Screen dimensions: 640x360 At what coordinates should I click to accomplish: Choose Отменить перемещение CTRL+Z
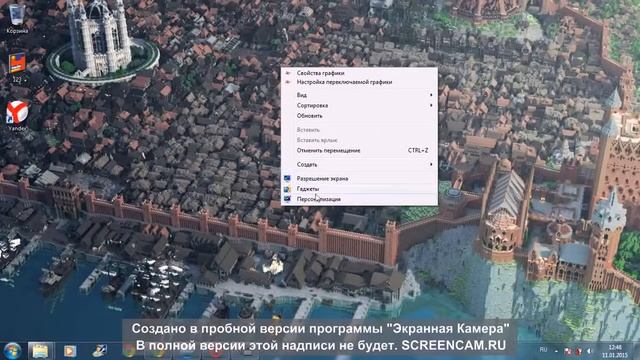(x=359, y=151)
